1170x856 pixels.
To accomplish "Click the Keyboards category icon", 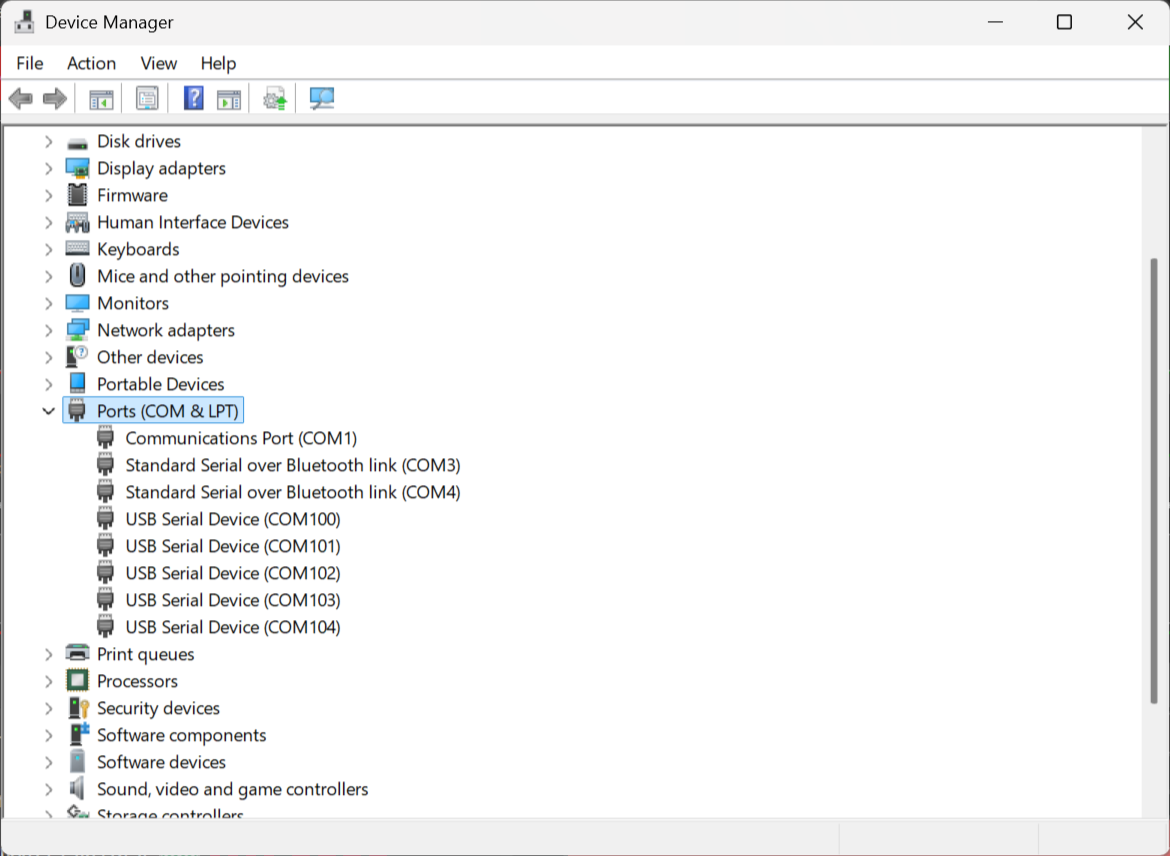I will 77,249.
